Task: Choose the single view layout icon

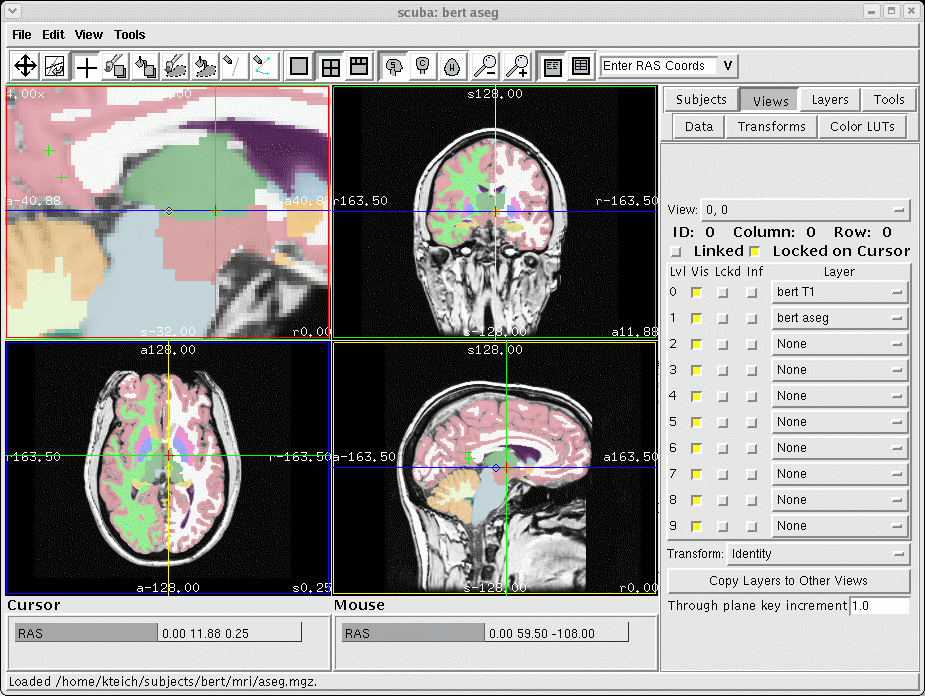Action: tap(298, 67)
